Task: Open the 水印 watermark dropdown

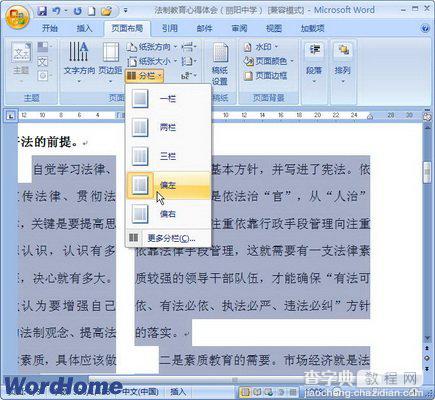Action: [261, 47]
